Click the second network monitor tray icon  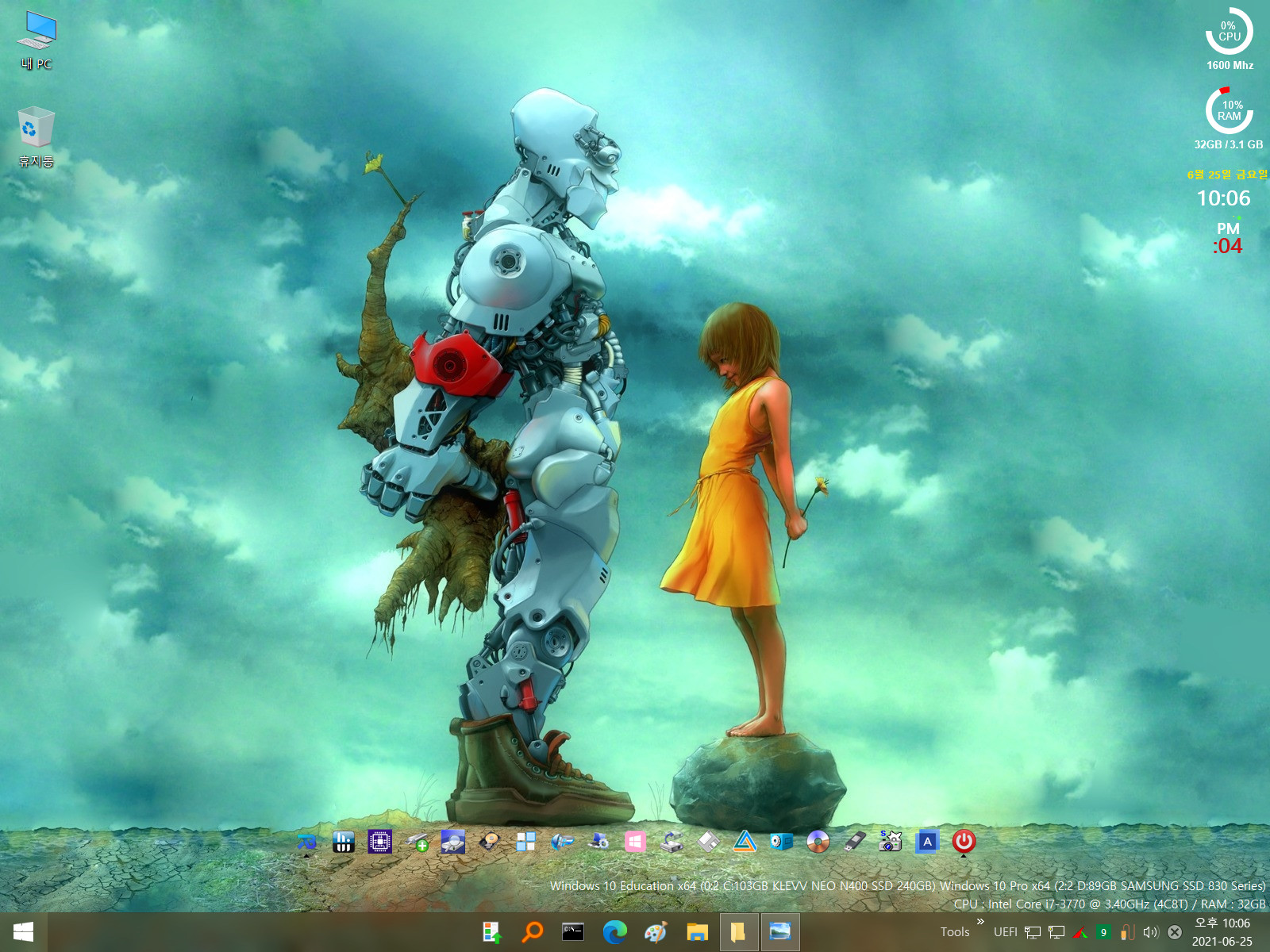[1056, 932]
